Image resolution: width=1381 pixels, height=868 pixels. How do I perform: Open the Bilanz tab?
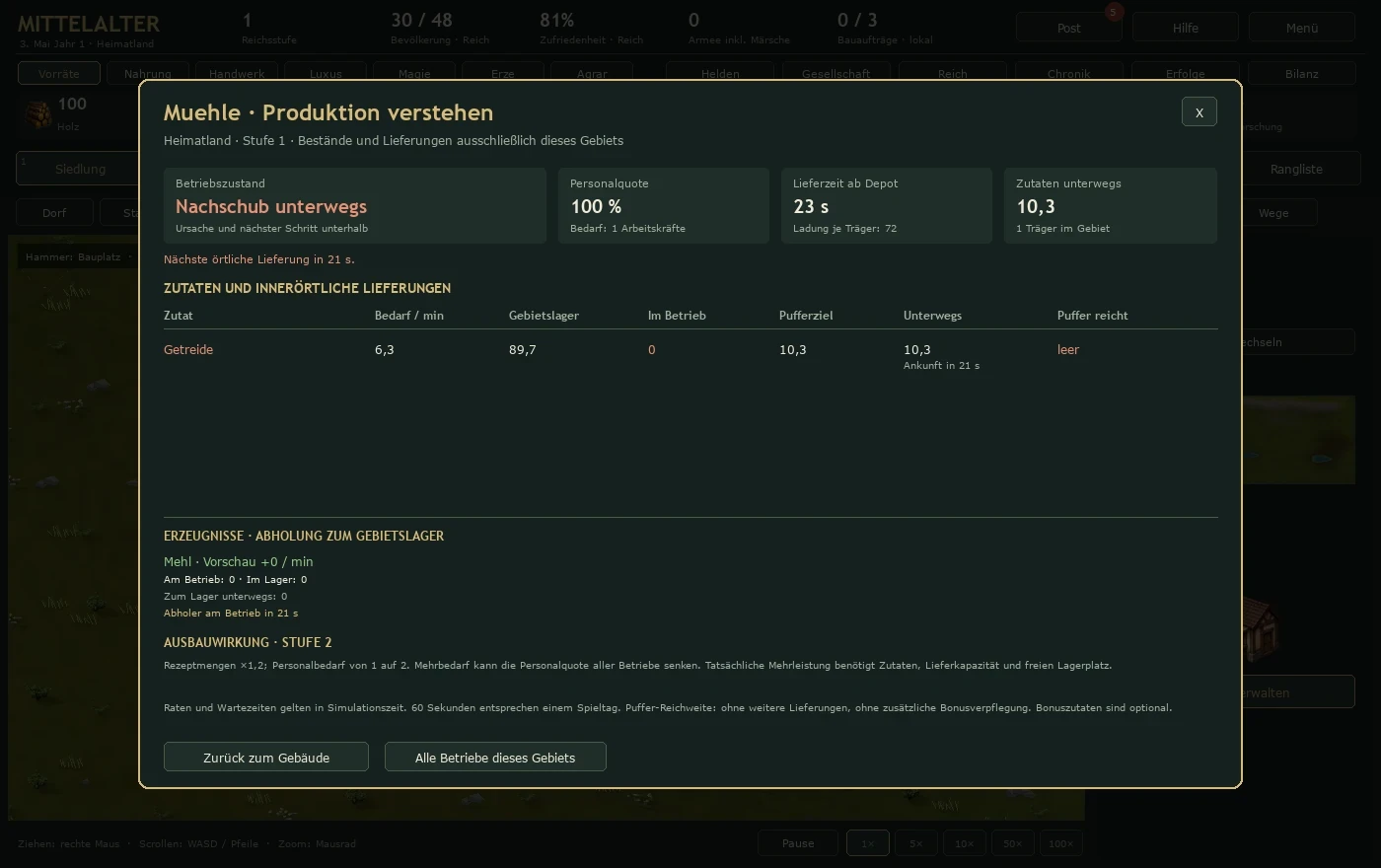[x=1302, y=74]
